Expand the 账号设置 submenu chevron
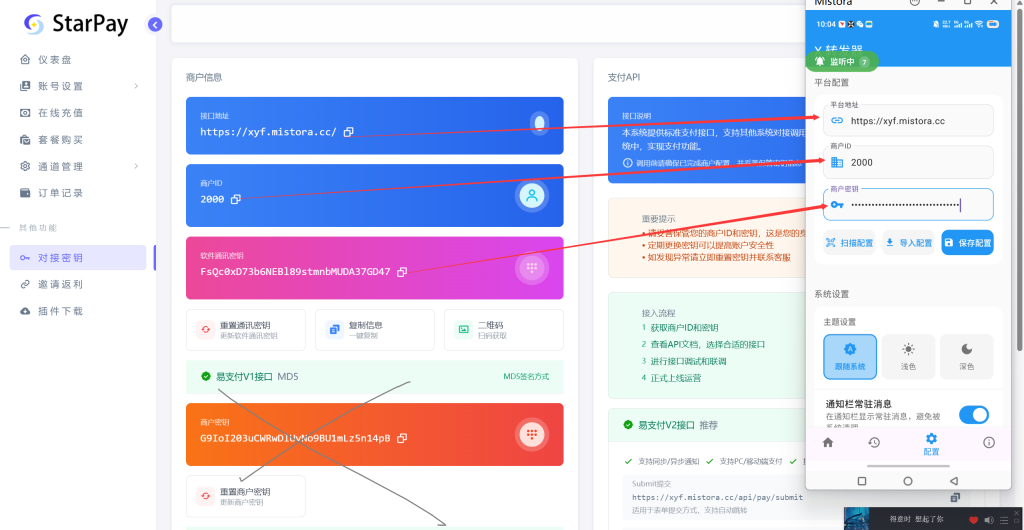This screenshot has height=530, width=1024. click(x=136, y=86)
